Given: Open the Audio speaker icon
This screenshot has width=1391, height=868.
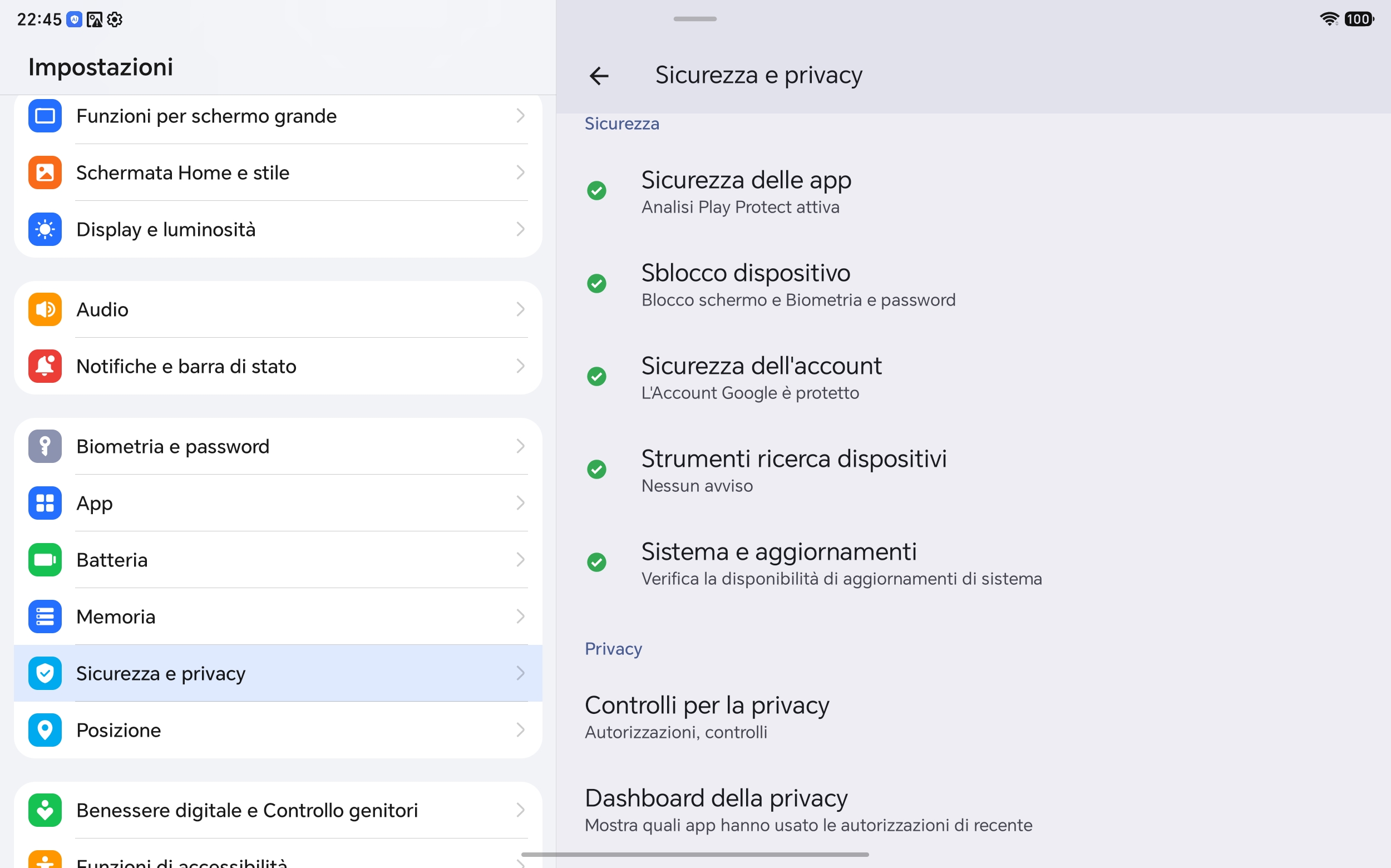Looking at the screenshot, I should point(45,309).
